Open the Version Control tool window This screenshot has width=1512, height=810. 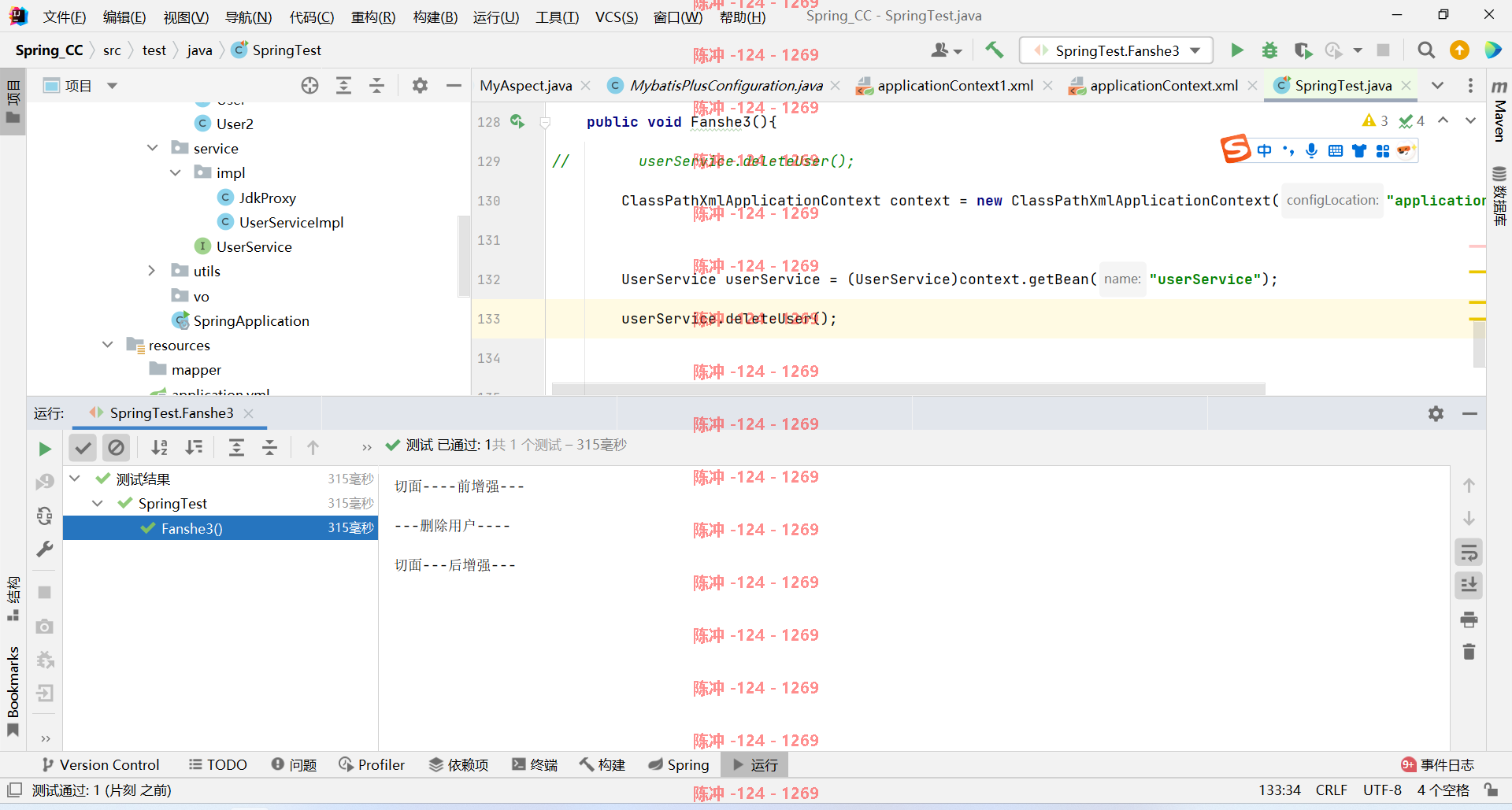[x=101, y=765]
